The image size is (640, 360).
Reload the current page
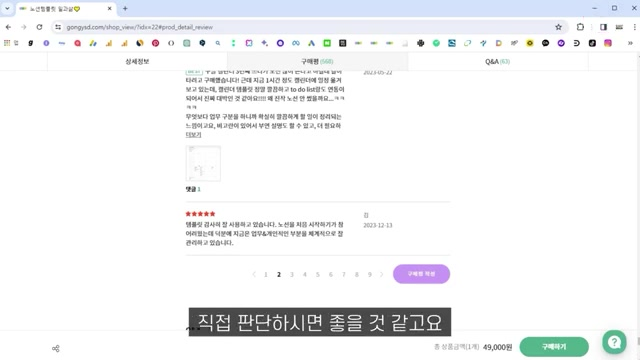pos(39,27)
